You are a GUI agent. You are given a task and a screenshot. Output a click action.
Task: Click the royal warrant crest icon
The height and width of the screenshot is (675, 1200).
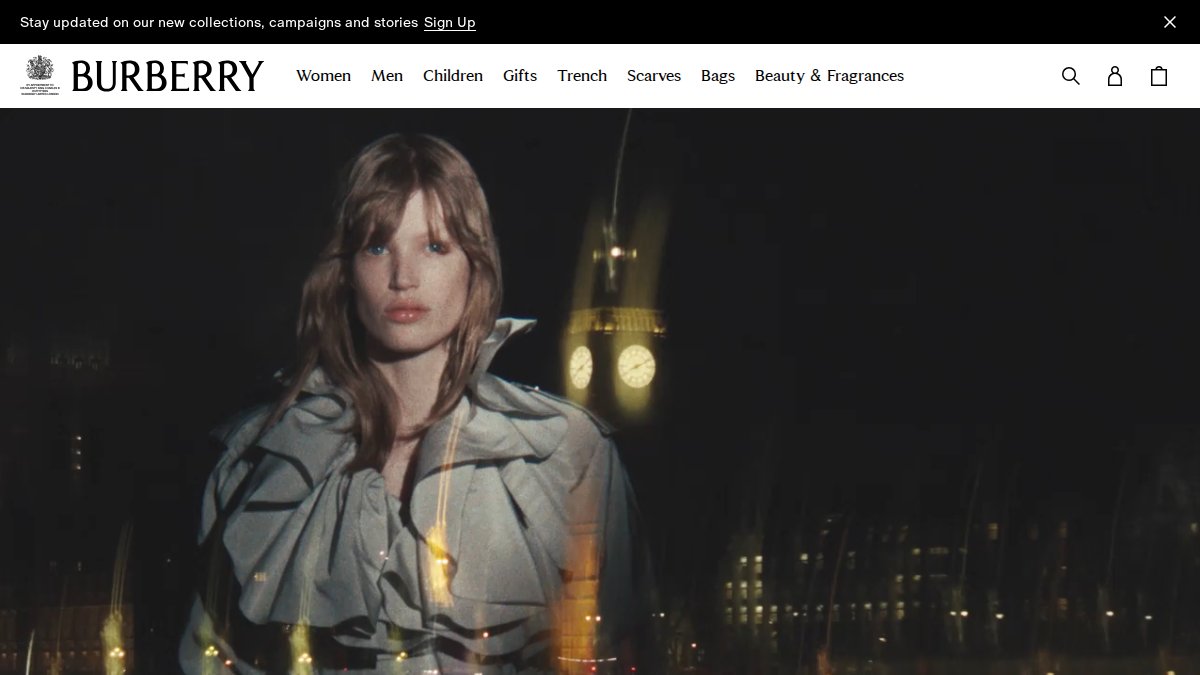(x=40, y=76)
